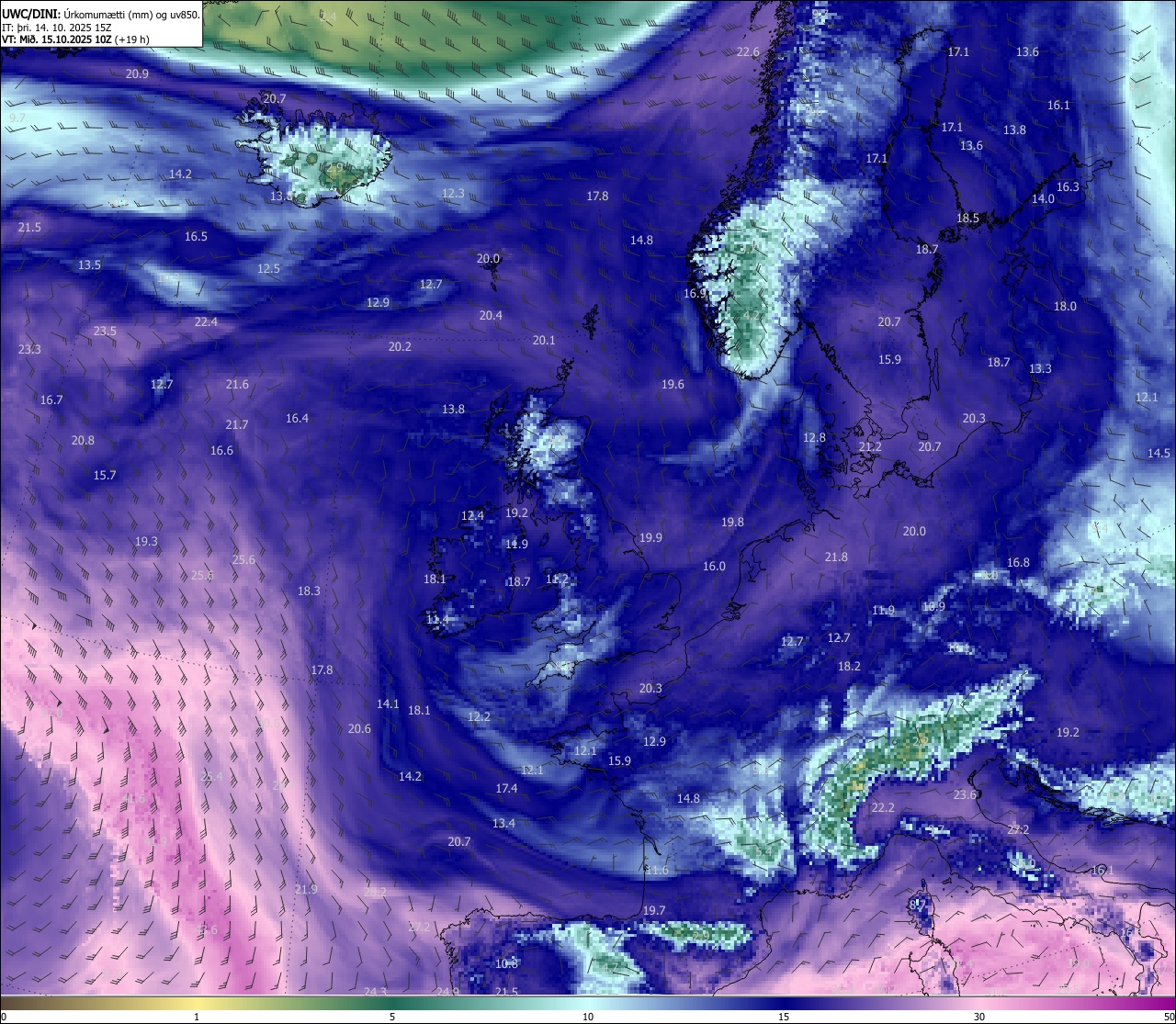
Task: Click the 16.0 value on the map
Action: coord(715,567)
